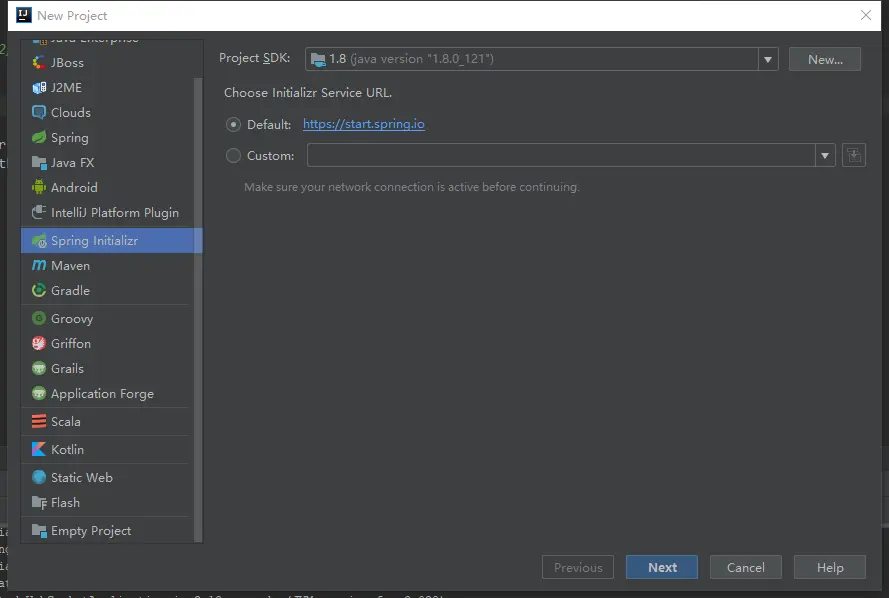
Task: Select the Android robot icon
Action: (x=39, y=187)
